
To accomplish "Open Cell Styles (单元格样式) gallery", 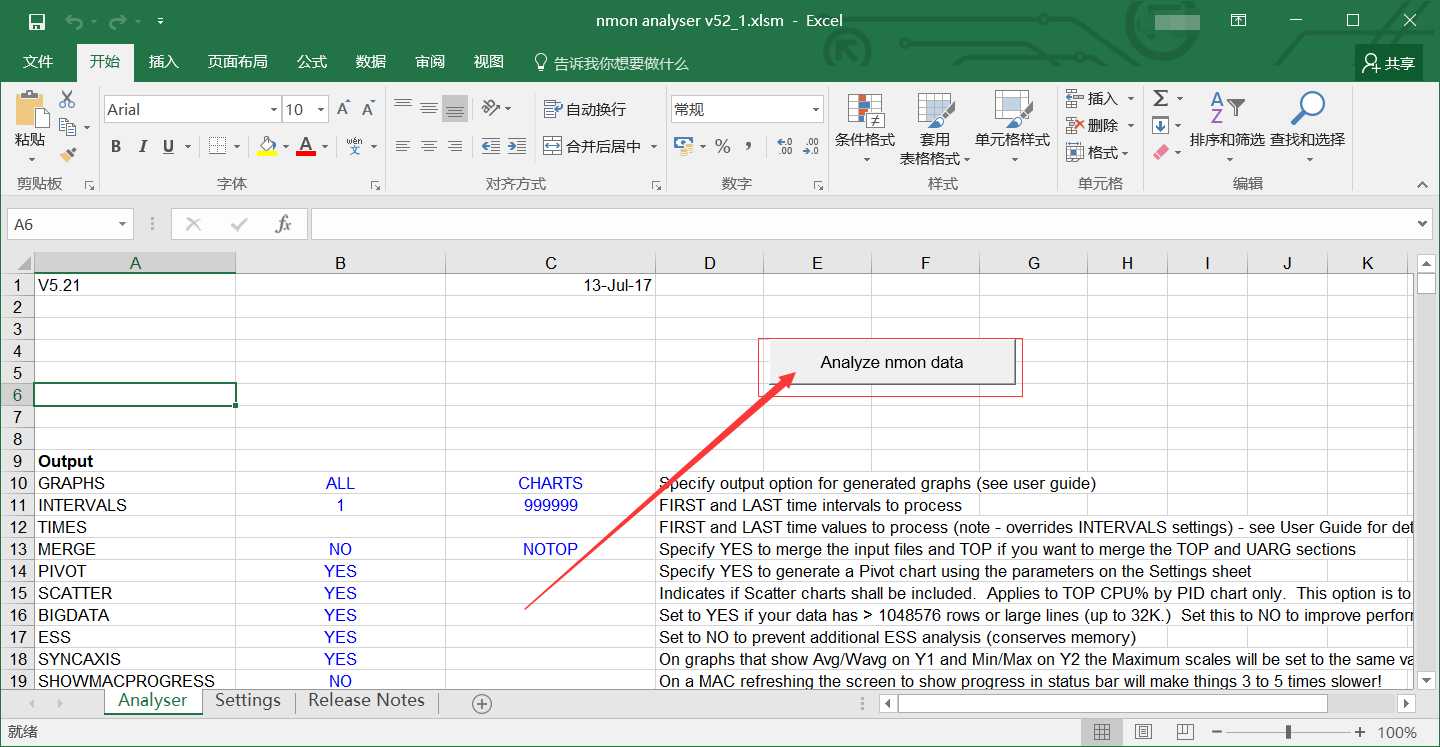I will (x=1012, y=128).
